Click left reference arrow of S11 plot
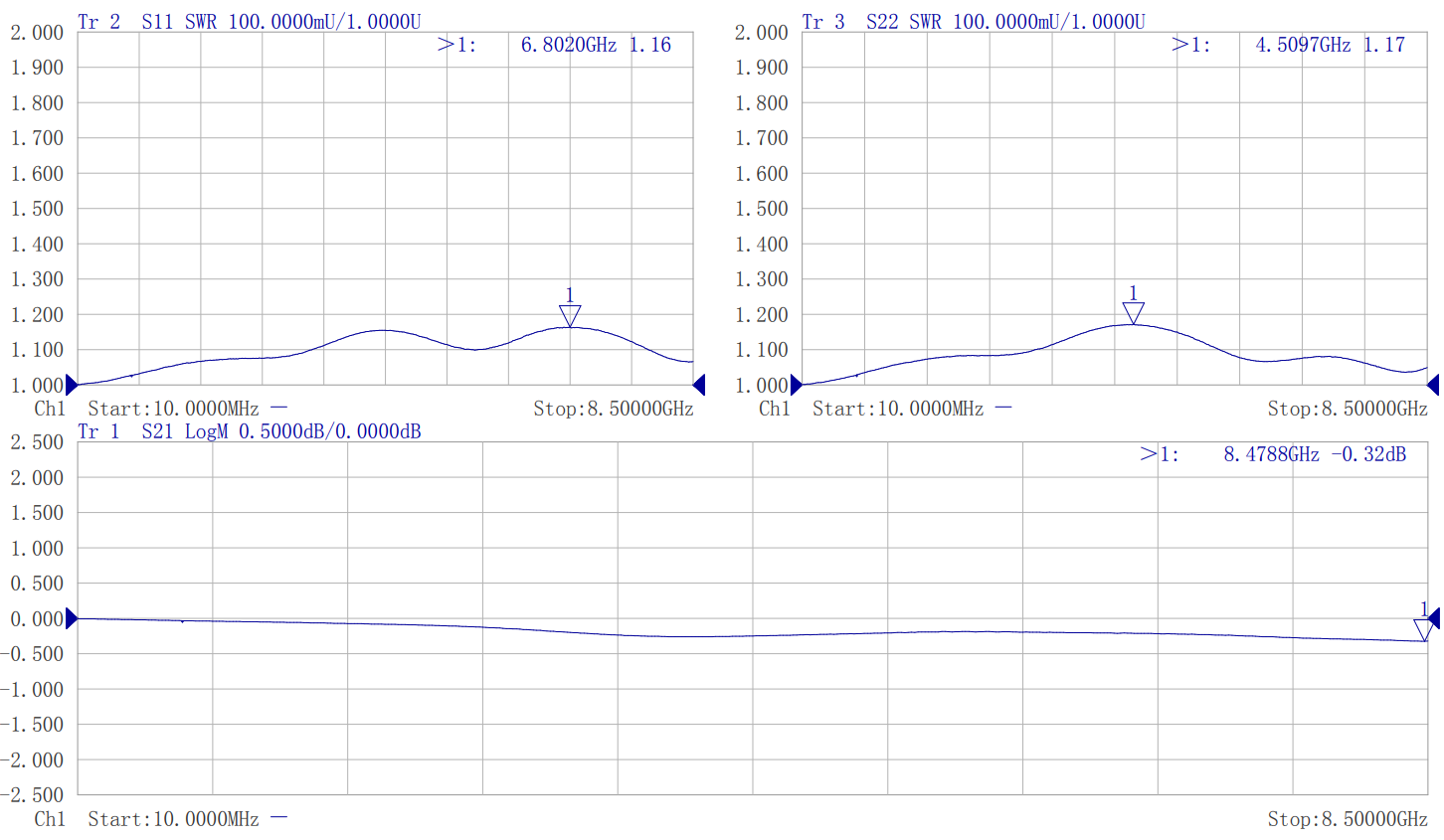Viewport: 1444px width, 840px height. click(71, 385)
